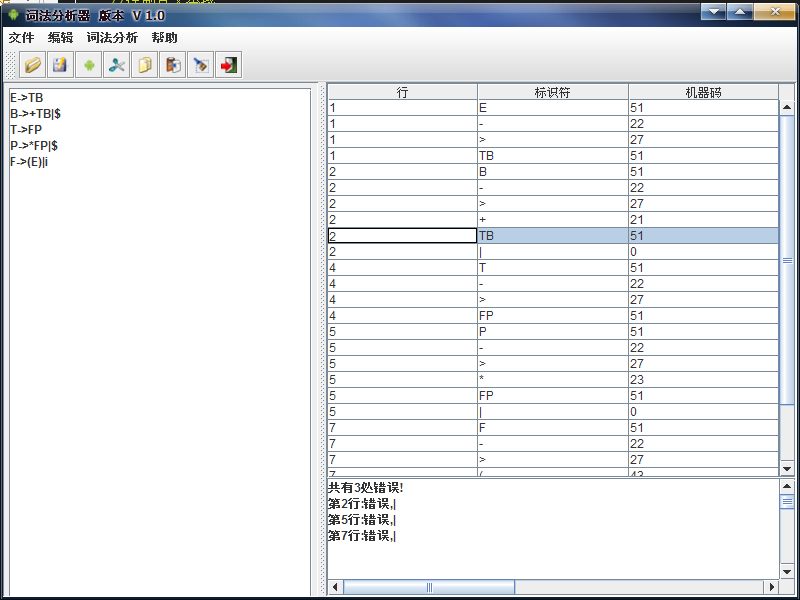
Task: Click the line B->+TB|$ in the editor
Action: point(35,114)
